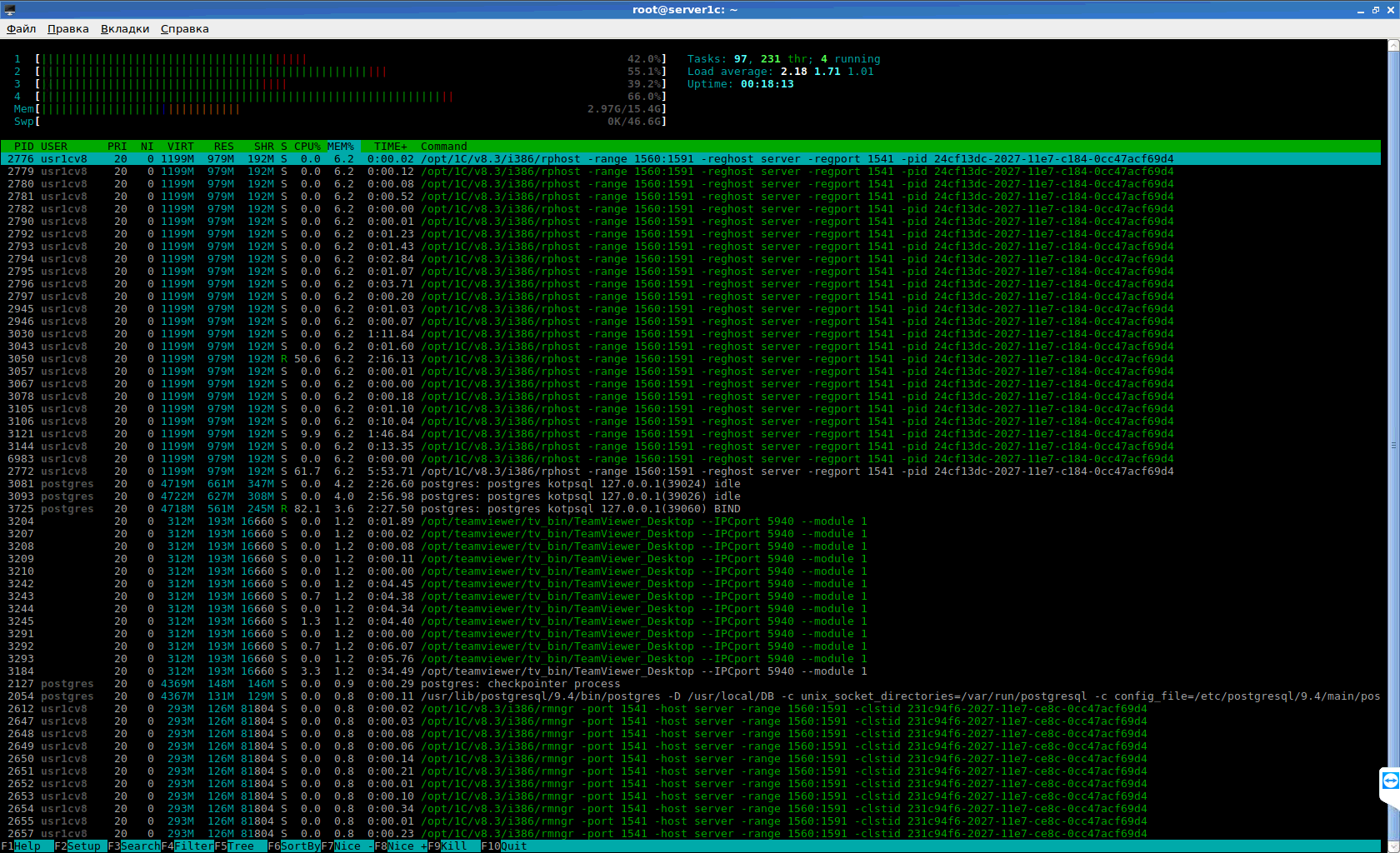This screenshot has width=1400, height=853.
Task: Select postgres BIND process PID 3725
Action: (x=690, y=509)
